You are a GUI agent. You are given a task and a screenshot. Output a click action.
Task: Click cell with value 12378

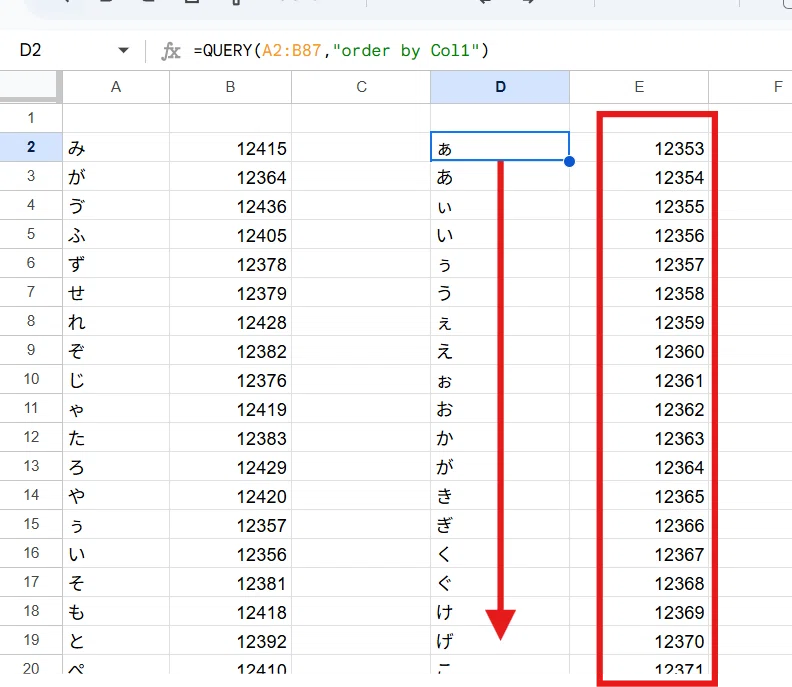point(230,263)
